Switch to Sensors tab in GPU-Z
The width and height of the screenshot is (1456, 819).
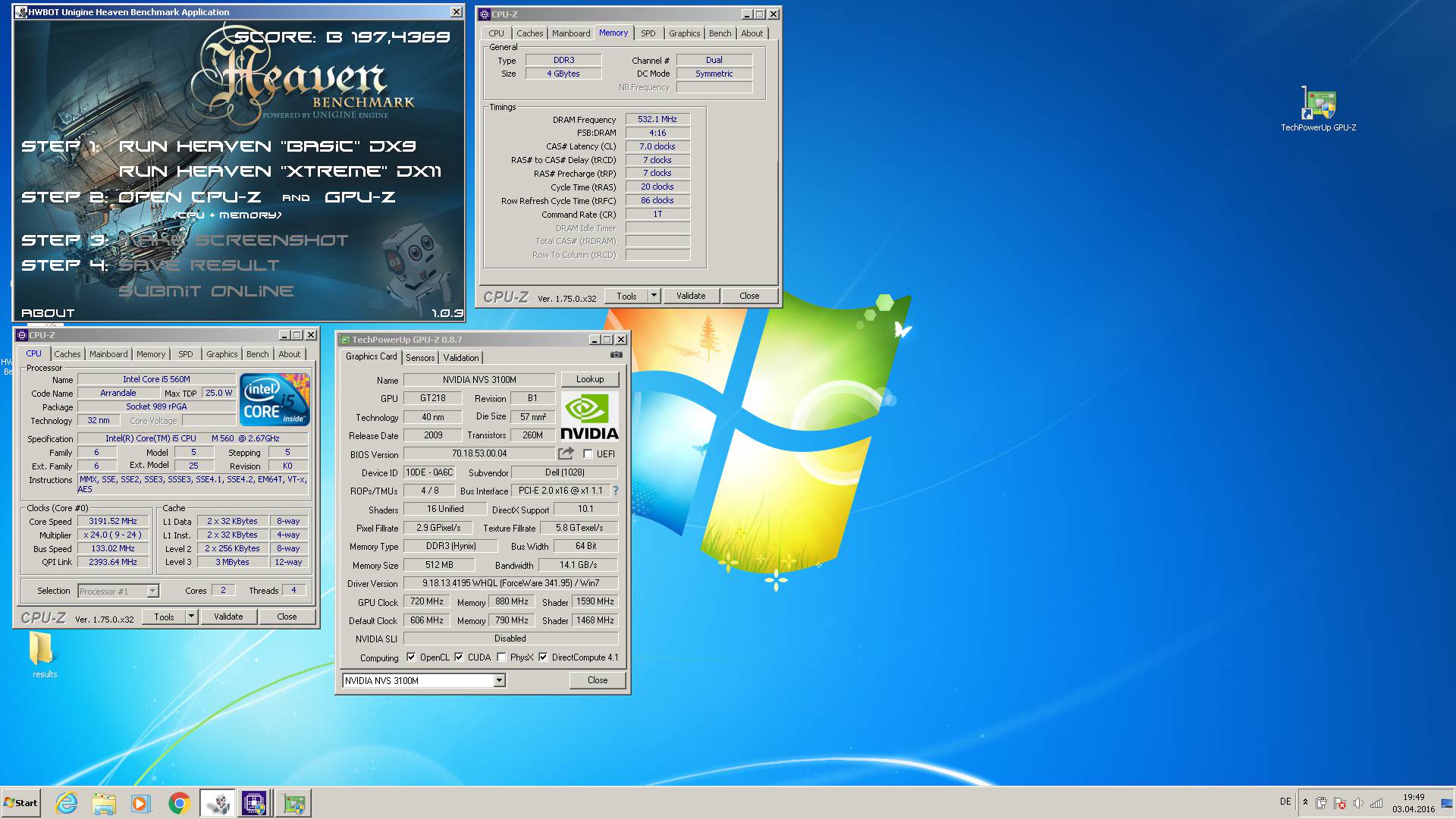(x=420, y=358)
